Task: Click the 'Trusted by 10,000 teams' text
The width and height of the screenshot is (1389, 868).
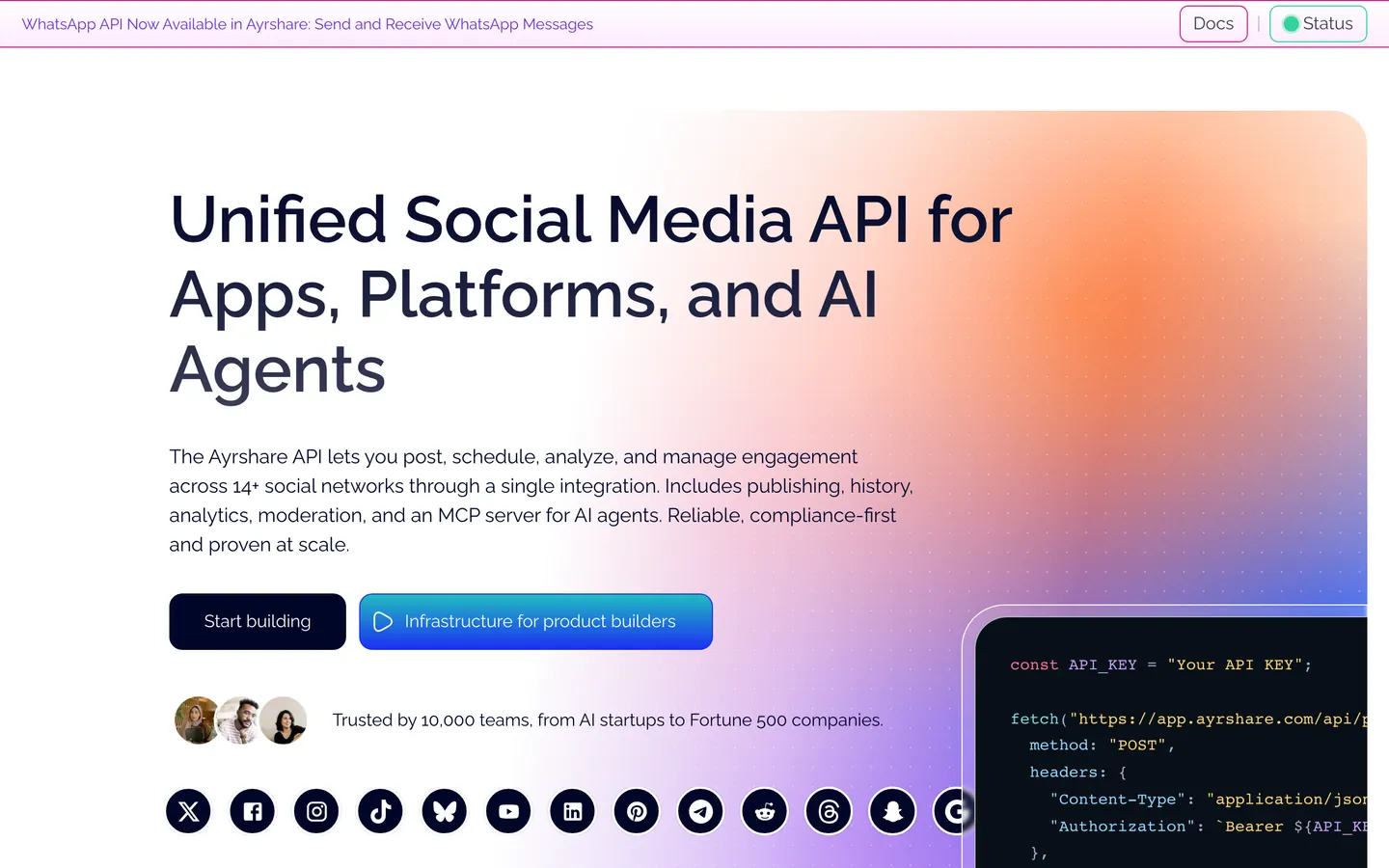Action: point(608,720)
